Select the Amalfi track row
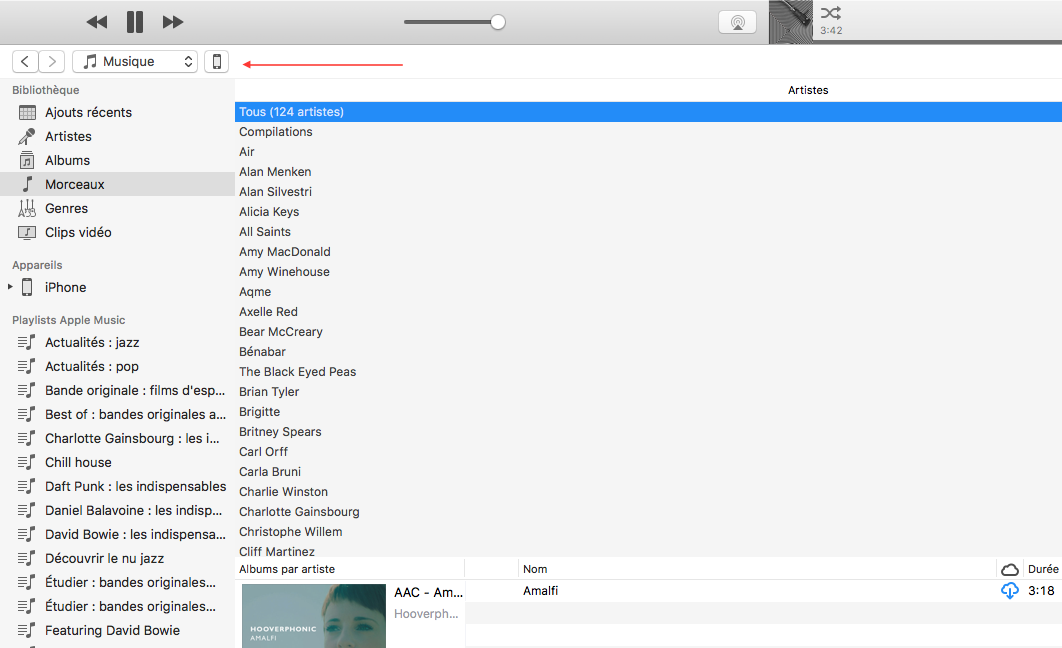Image resolution: width=1062 pixels, height=648 pixels. 763,591
